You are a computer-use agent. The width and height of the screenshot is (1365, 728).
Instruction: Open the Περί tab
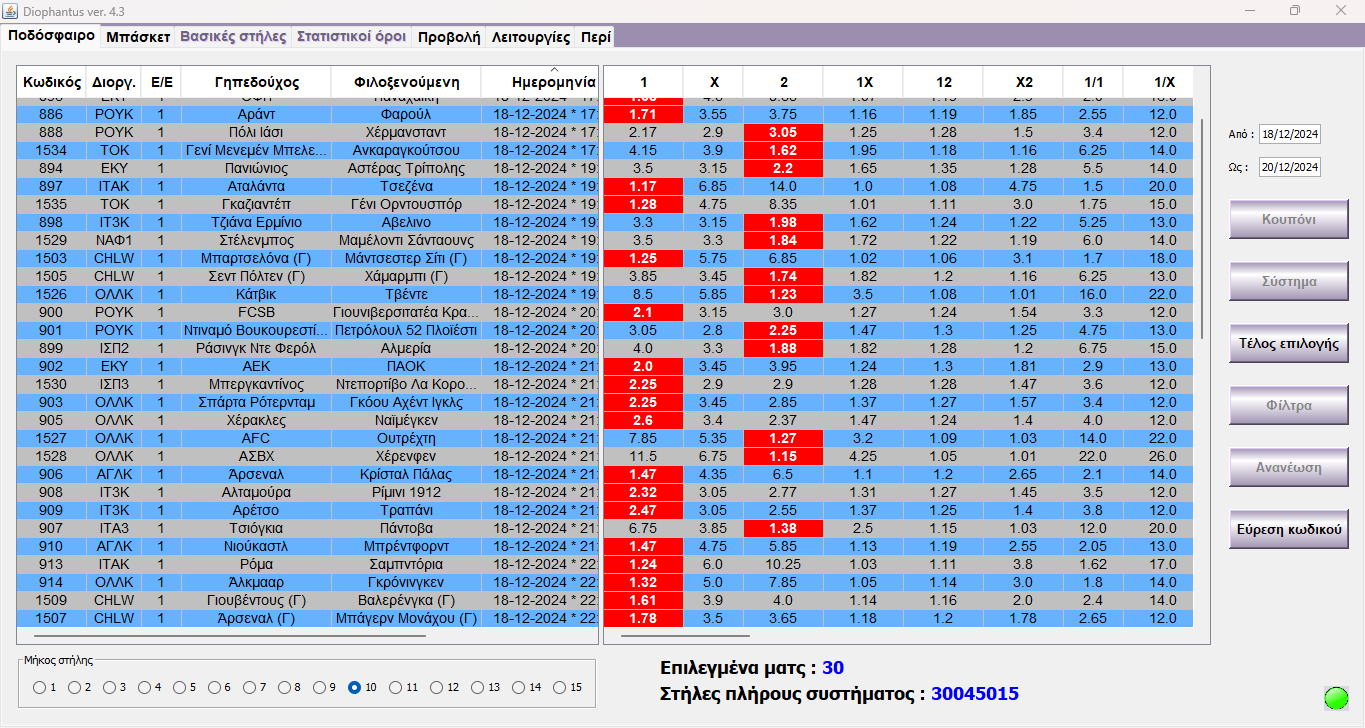596,37
